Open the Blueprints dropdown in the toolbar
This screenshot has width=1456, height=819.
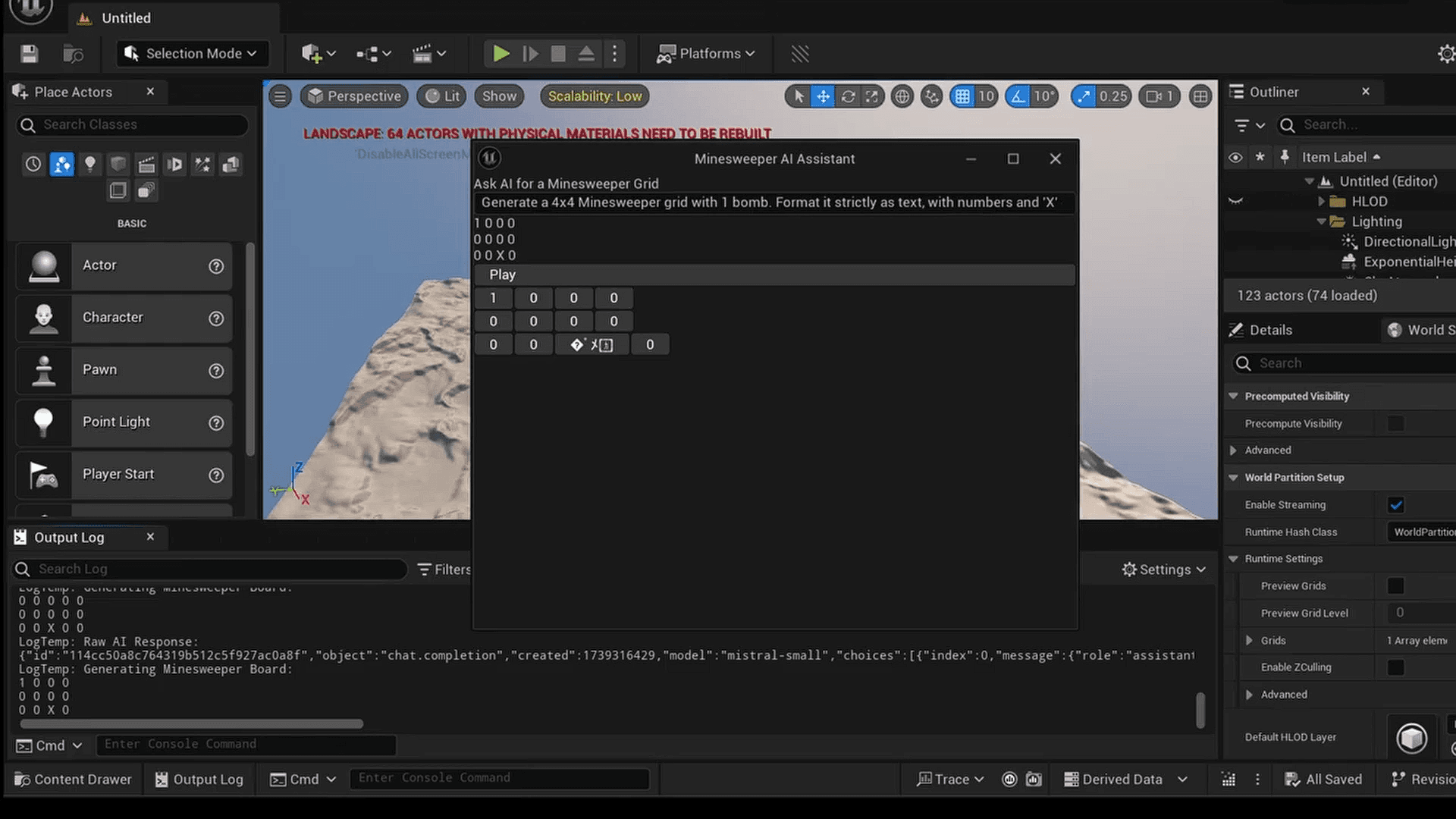click(x=373, y=54)
